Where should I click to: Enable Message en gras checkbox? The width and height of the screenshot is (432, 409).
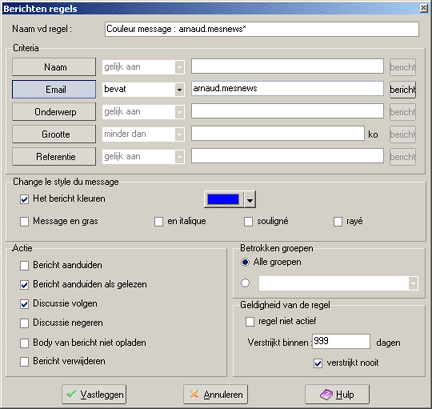(x=24, y=222)
